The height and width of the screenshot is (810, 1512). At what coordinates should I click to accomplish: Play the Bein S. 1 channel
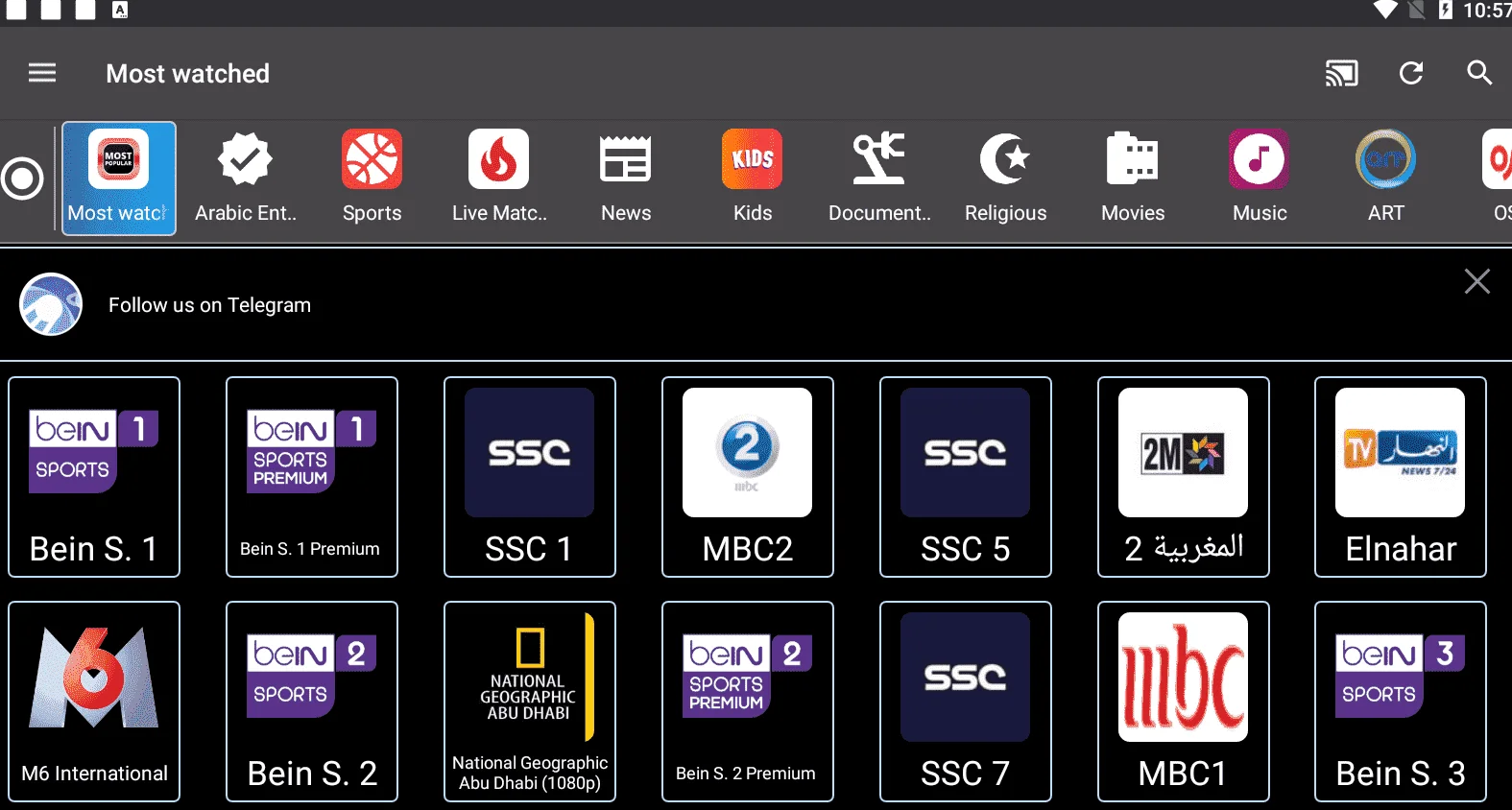pos(94,477)
